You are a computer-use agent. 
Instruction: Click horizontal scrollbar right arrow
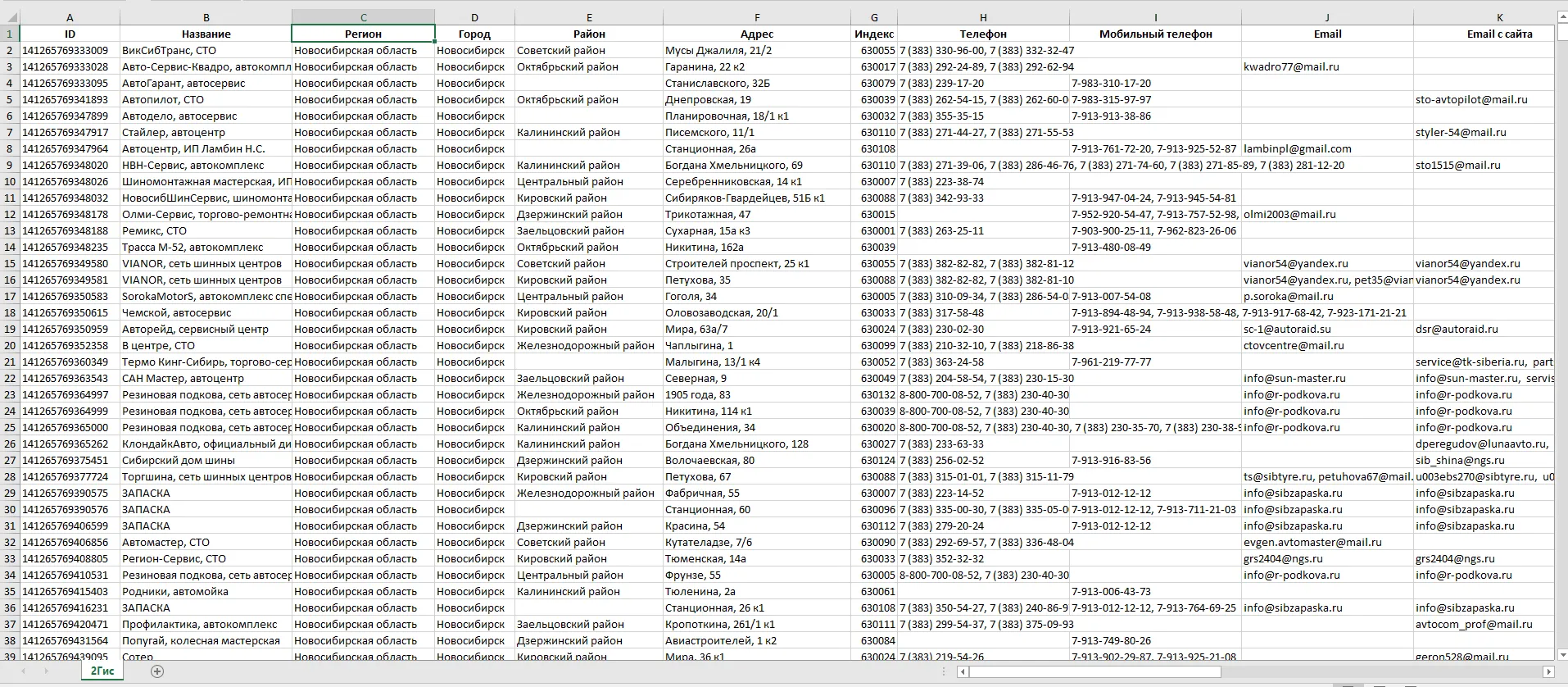1548,672
